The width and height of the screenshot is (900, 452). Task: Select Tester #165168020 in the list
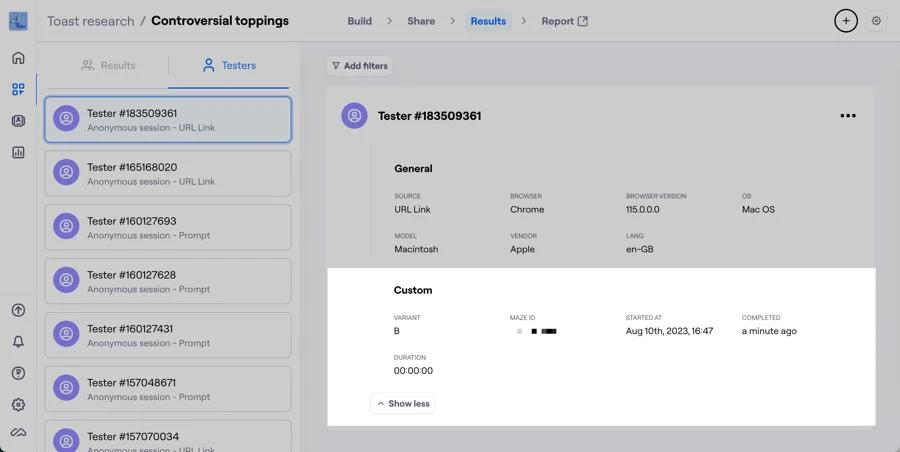[x=168, y=173]
